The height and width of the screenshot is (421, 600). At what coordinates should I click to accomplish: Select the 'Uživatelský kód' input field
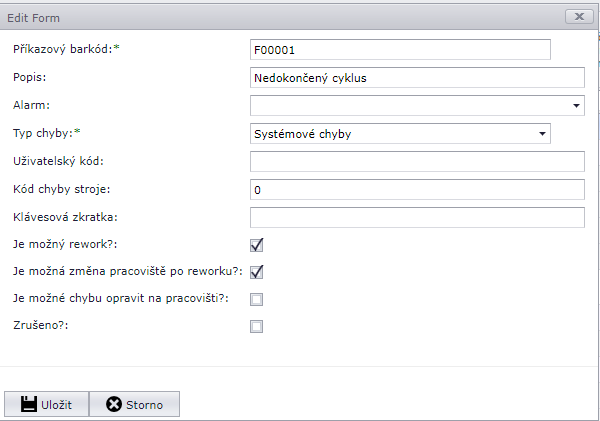tap(416, 161)
